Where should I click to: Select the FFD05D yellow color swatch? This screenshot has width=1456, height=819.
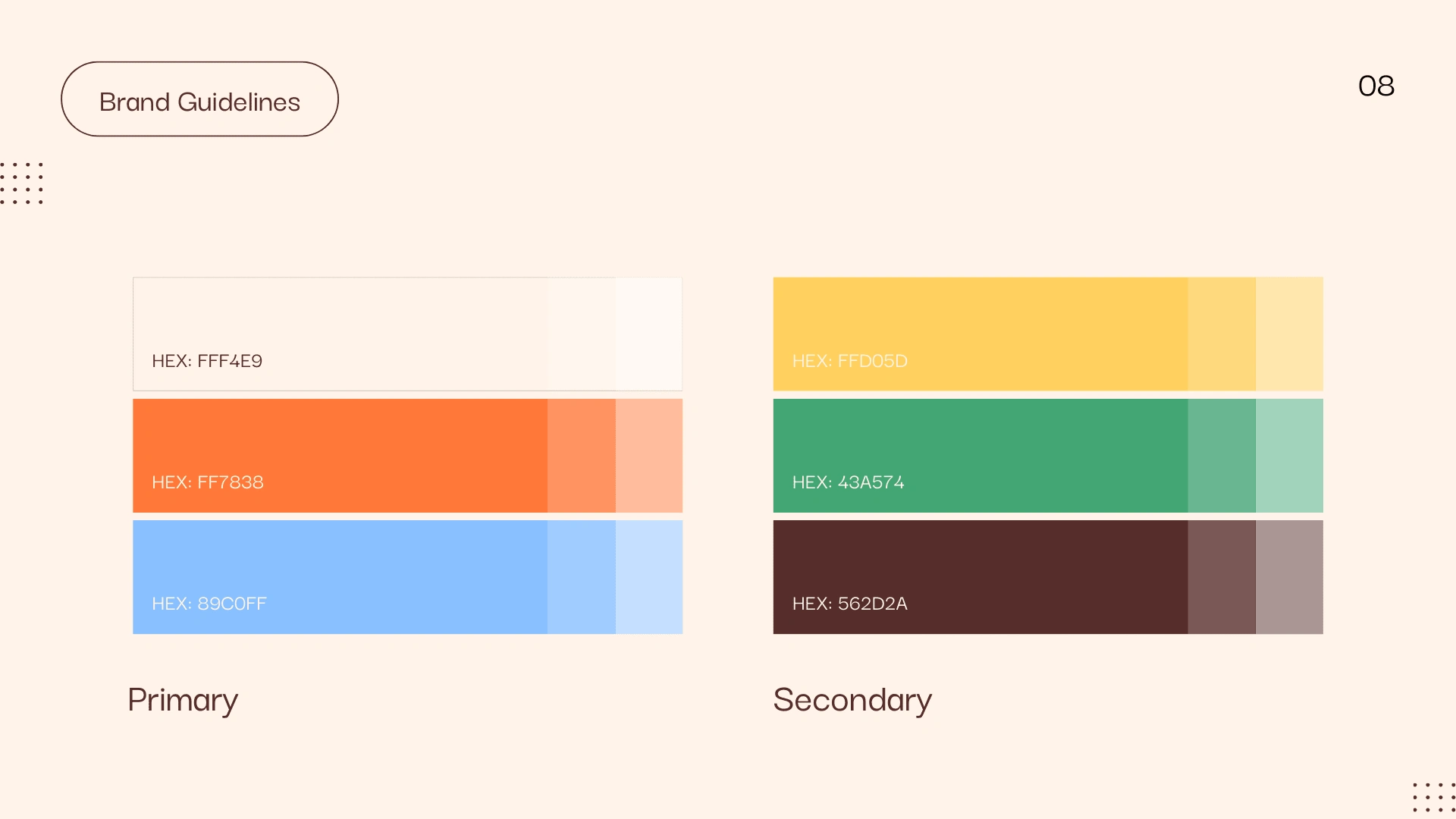click(x=981, y=334)
